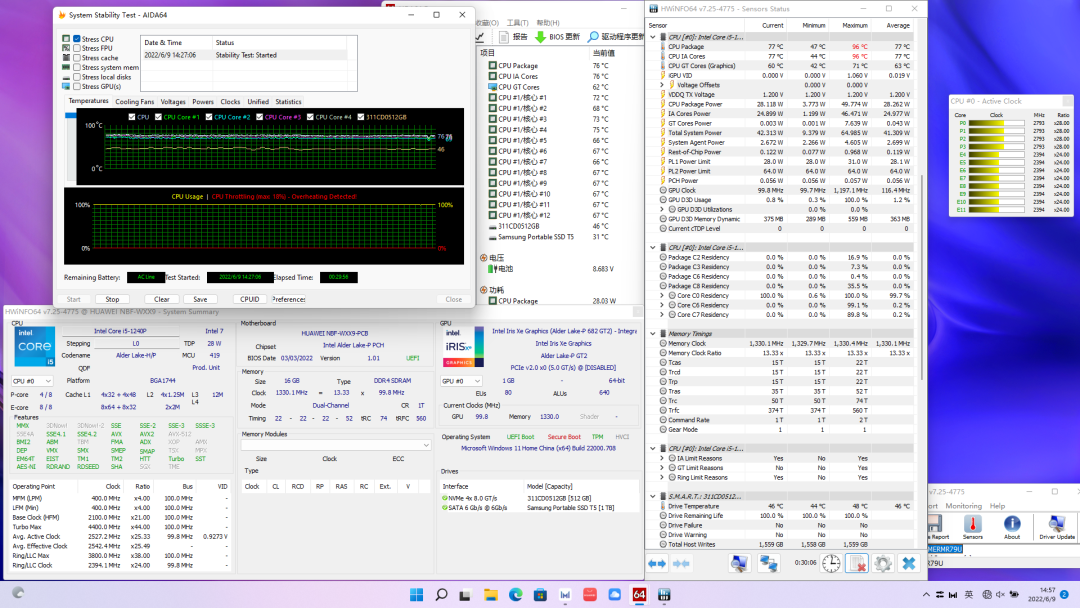Viewport: 1080px width, 608px height.
Task: Click the expand columns blue arrows icon
Action: 657,564
